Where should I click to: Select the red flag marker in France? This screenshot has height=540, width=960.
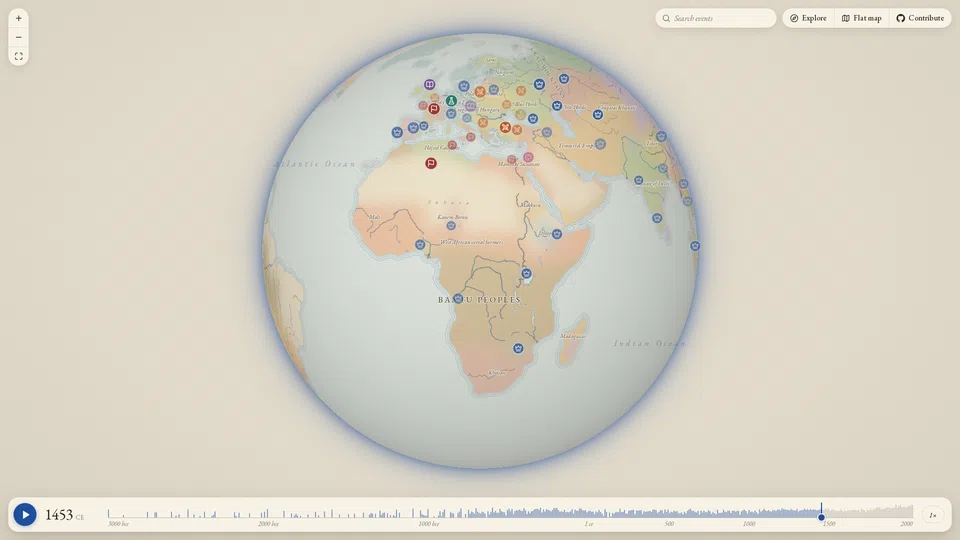(434, 109)
